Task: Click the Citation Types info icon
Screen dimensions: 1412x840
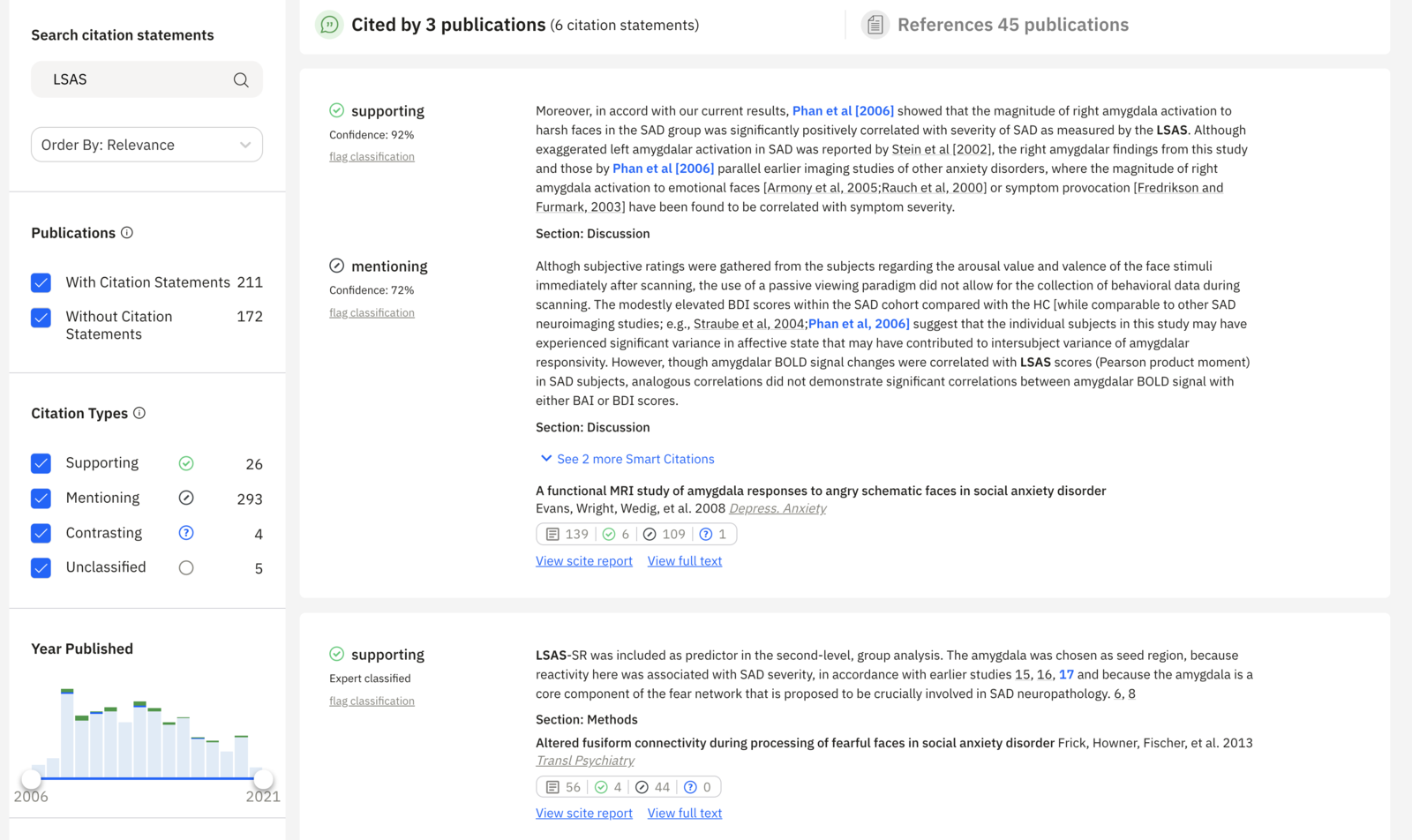Action: [x=139, y=412]
